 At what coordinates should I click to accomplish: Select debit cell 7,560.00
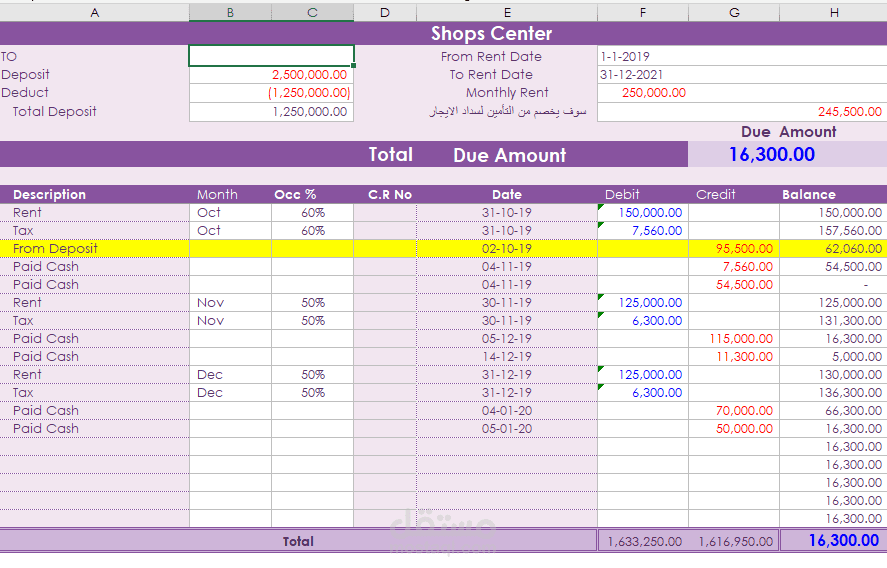(x=643, y=231)
